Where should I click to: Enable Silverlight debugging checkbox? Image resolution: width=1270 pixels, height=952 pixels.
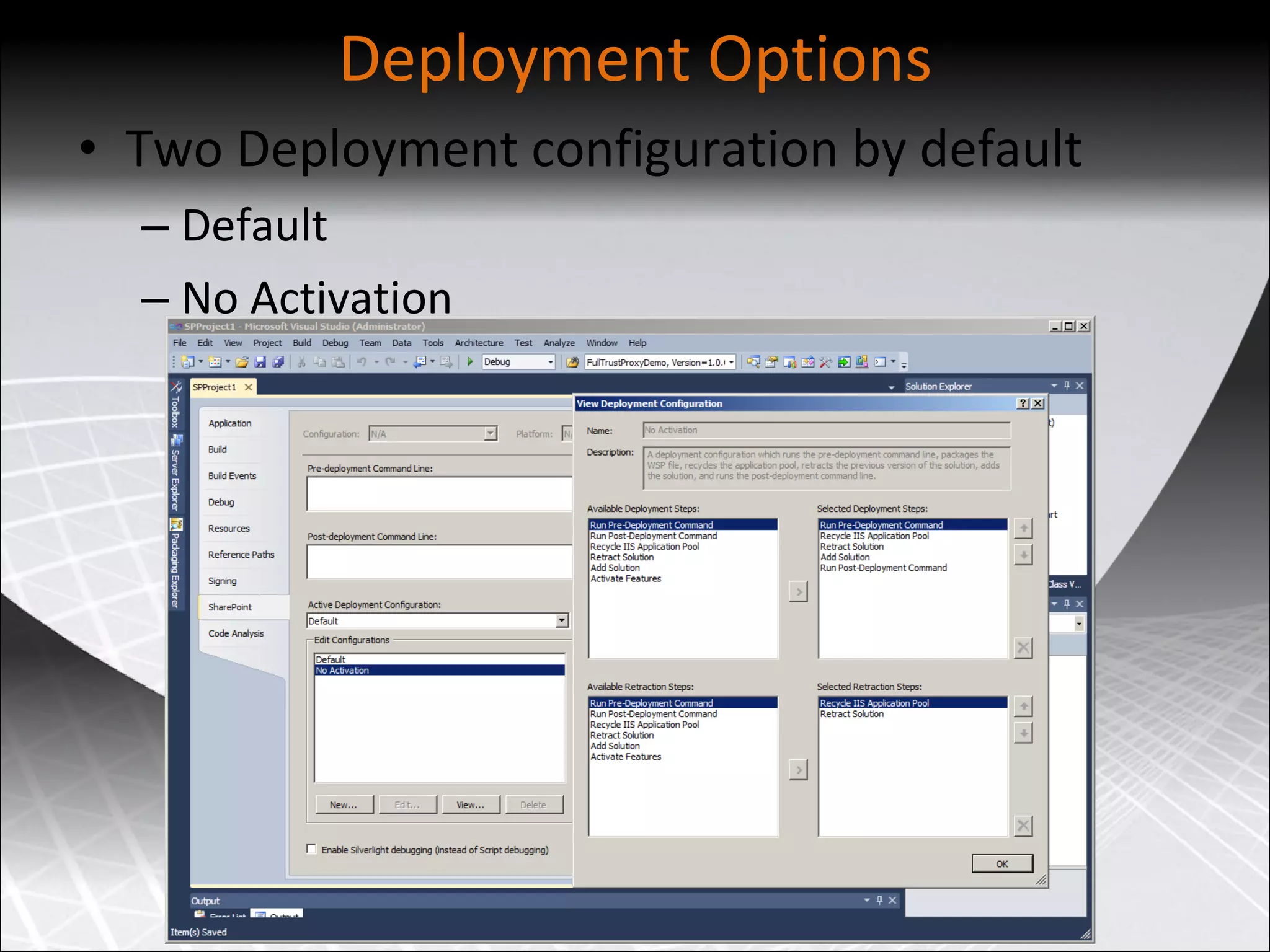tap(311, 849)
